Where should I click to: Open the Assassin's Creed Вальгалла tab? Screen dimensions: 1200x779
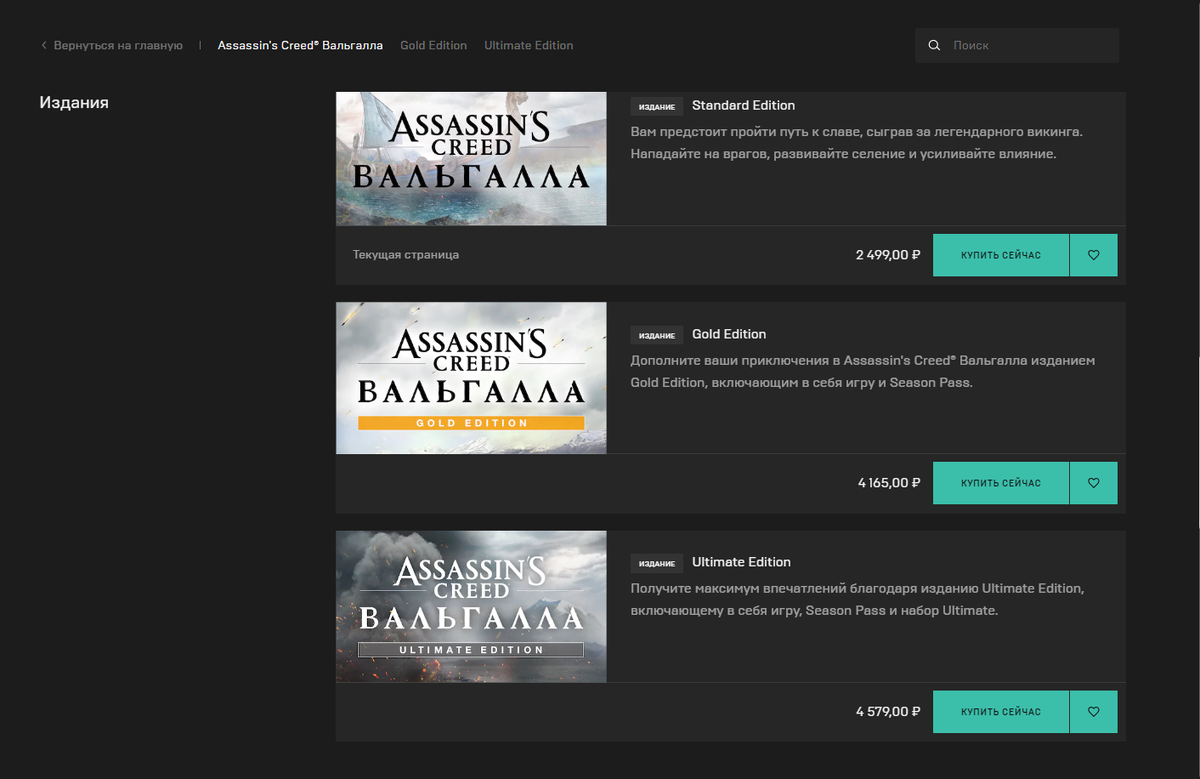click(x=300, y=45)
